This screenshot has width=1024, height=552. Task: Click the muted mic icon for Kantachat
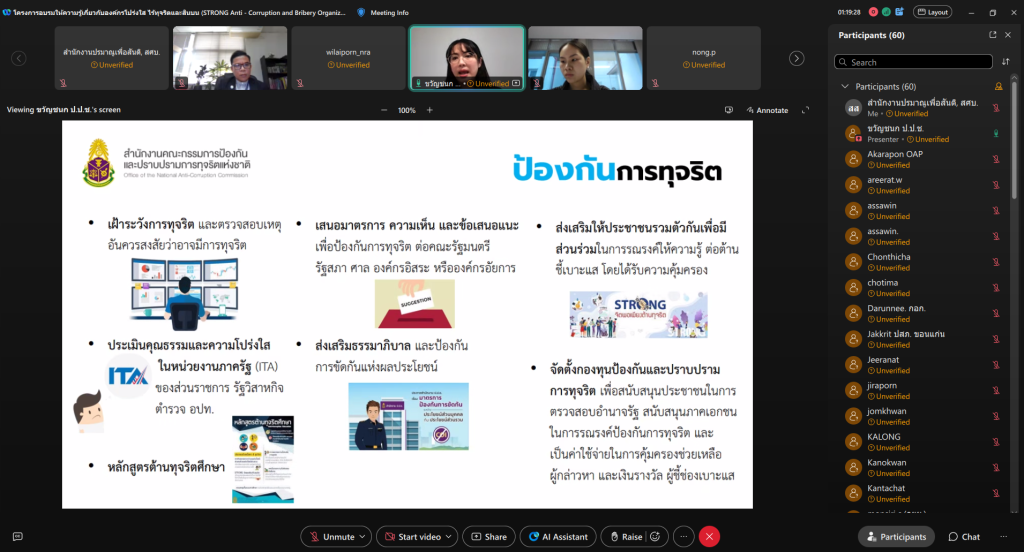pyautogui.click(x=996, y=493)
